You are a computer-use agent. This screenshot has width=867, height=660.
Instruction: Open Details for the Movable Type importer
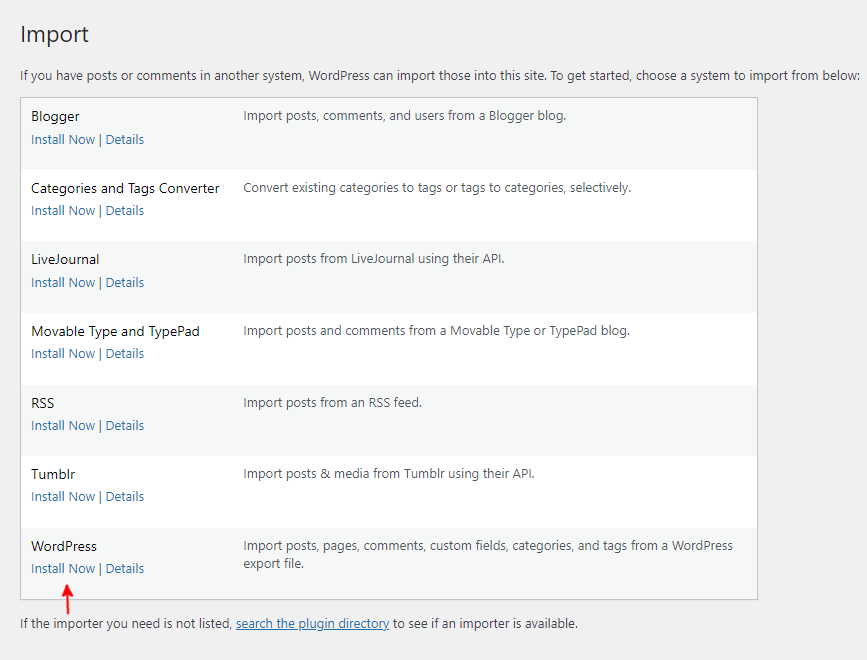[124, 353]
